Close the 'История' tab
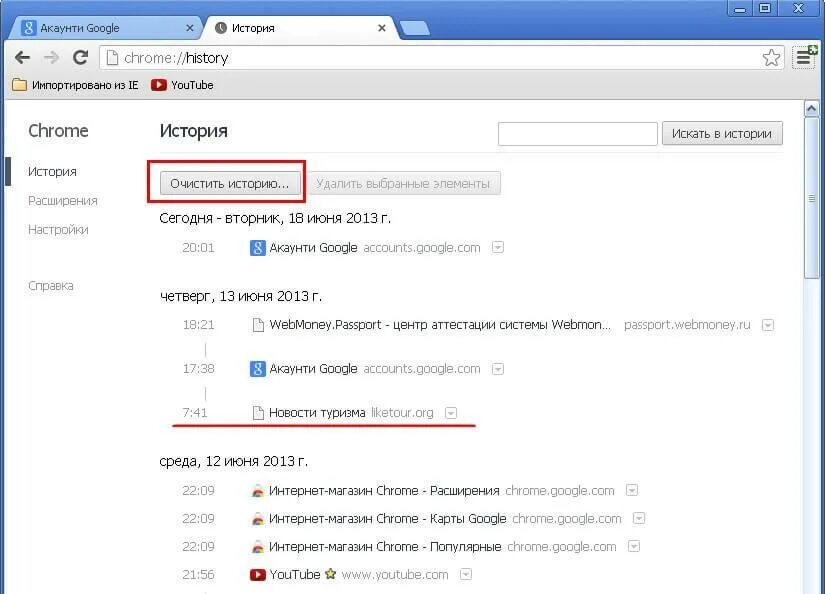This screenshot has width=825, height=594. click(382, 28)
